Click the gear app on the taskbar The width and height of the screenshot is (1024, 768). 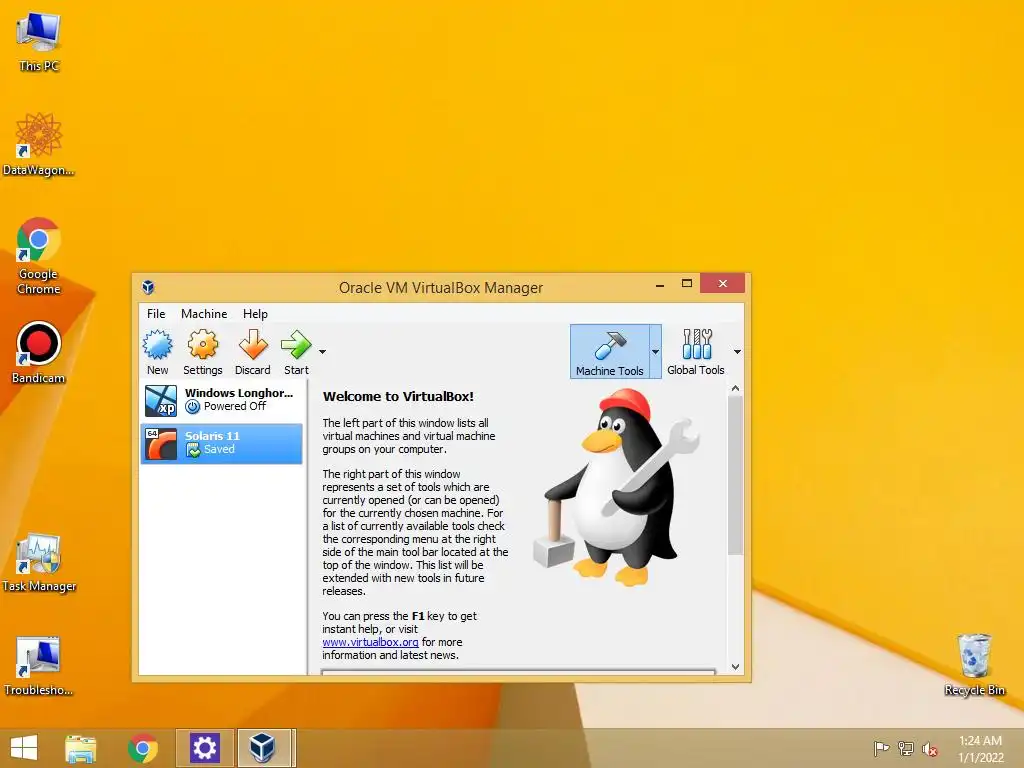[205, 748]
